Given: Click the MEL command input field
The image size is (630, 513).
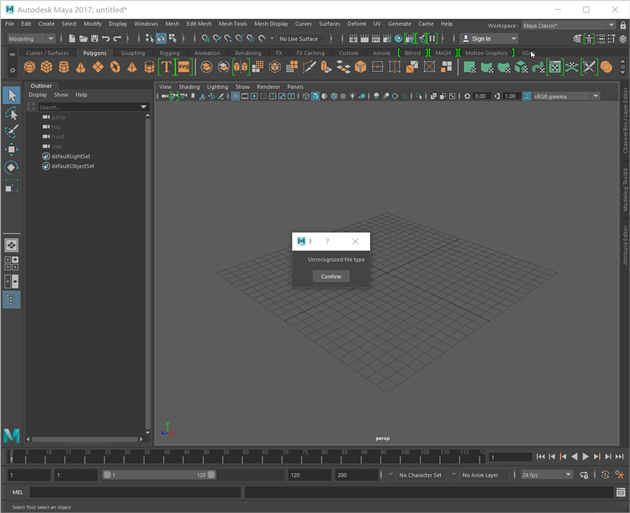Looking at the screenshot, I should tap(135, 492).
